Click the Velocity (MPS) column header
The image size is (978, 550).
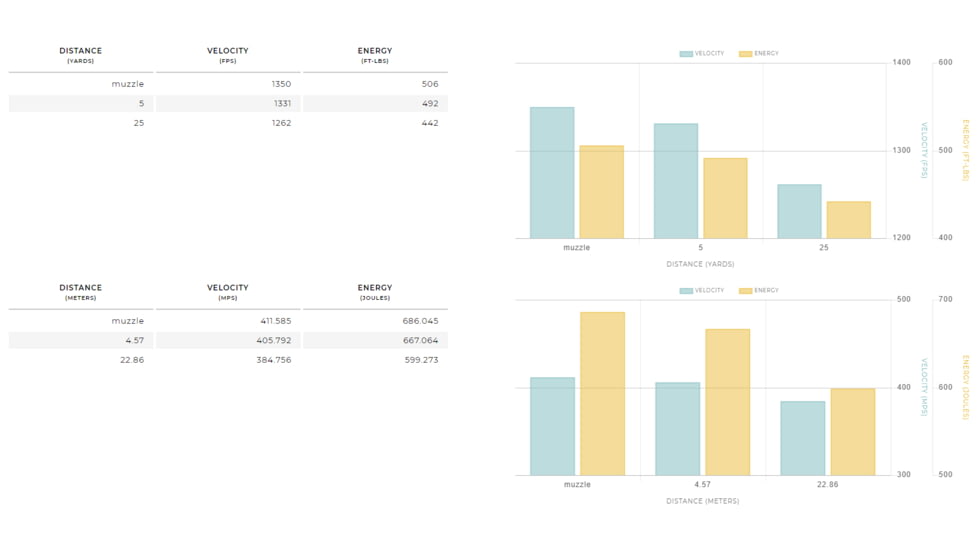click(227, 292)
